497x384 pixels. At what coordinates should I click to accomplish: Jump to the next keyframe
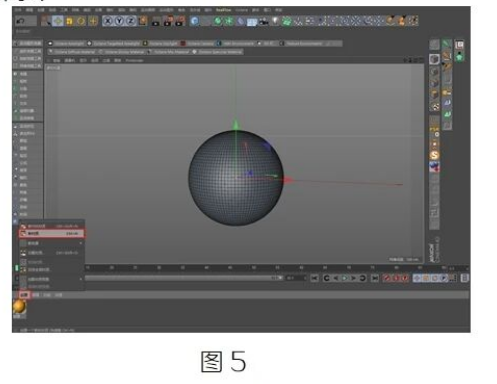pyautogui.click(x=363, y=278)
